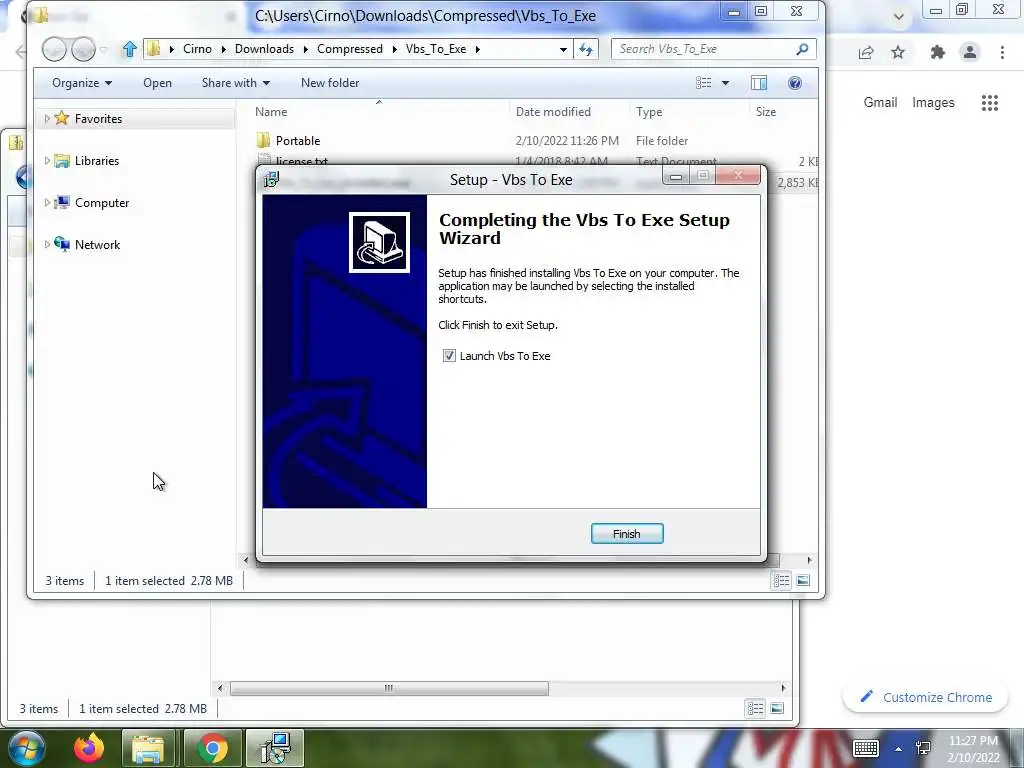Select Vbs_To_Exe in the address breadcrumb

coord(436,49)
